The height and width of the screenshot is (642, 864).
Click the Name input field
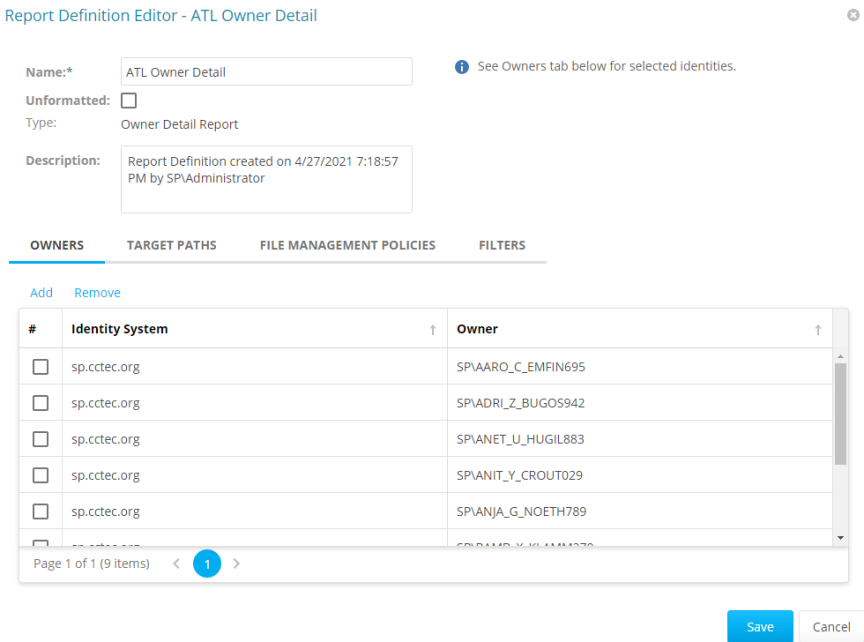[x=267, y=72]
